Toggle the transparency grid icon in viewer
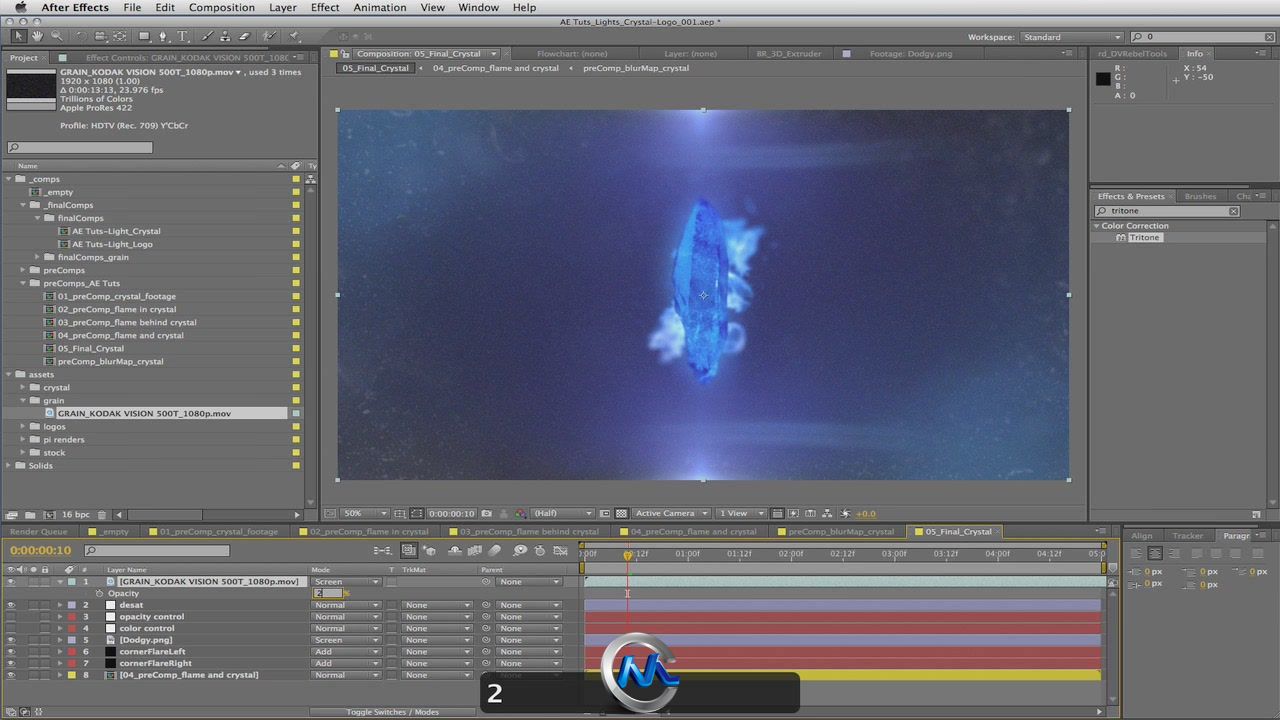The width and height of the screenshot is (1280, 720). point(621,513)
